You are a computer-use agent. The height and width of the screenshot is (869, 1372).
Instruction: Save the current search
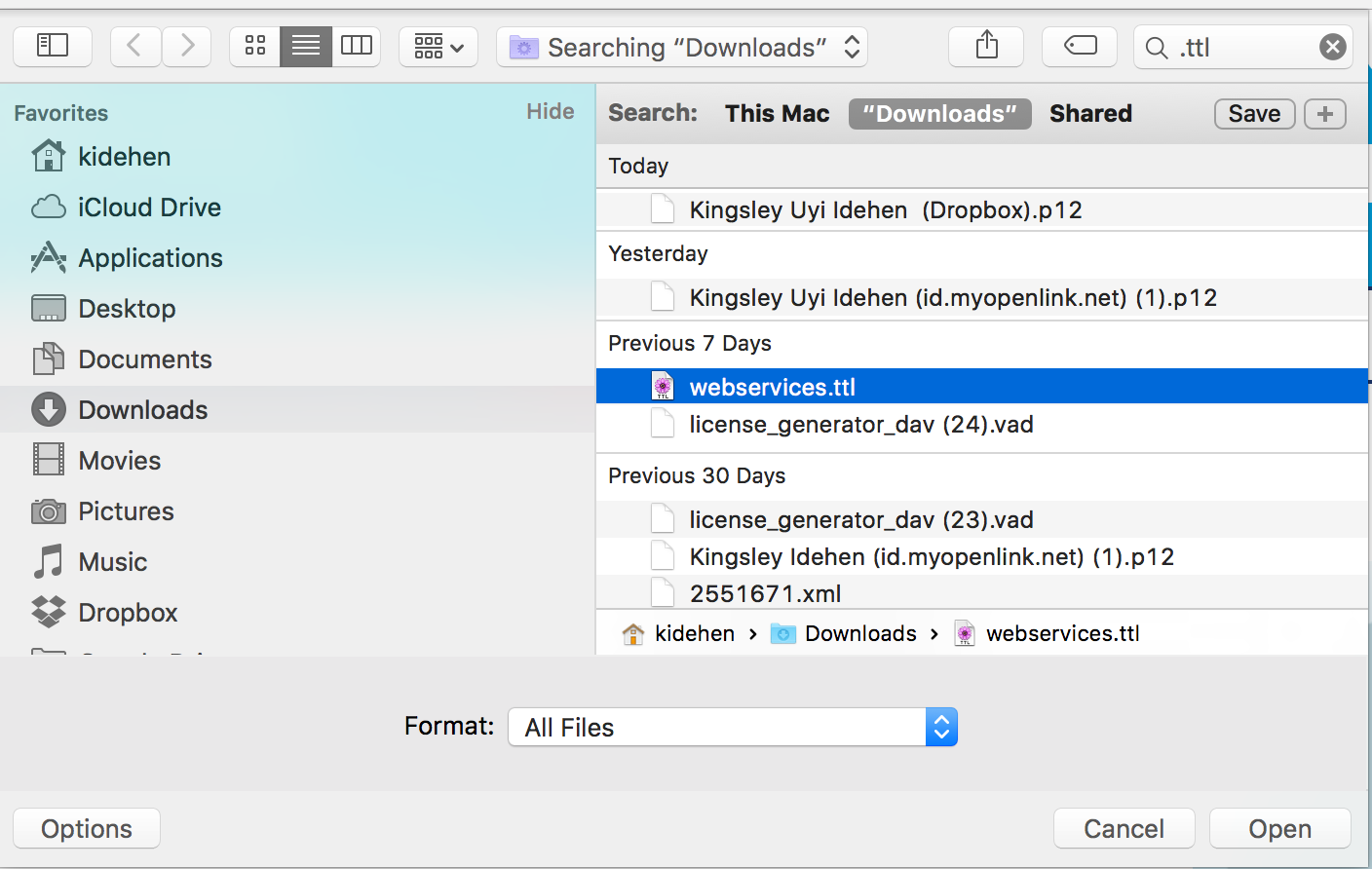click(x=1254, y=114)
